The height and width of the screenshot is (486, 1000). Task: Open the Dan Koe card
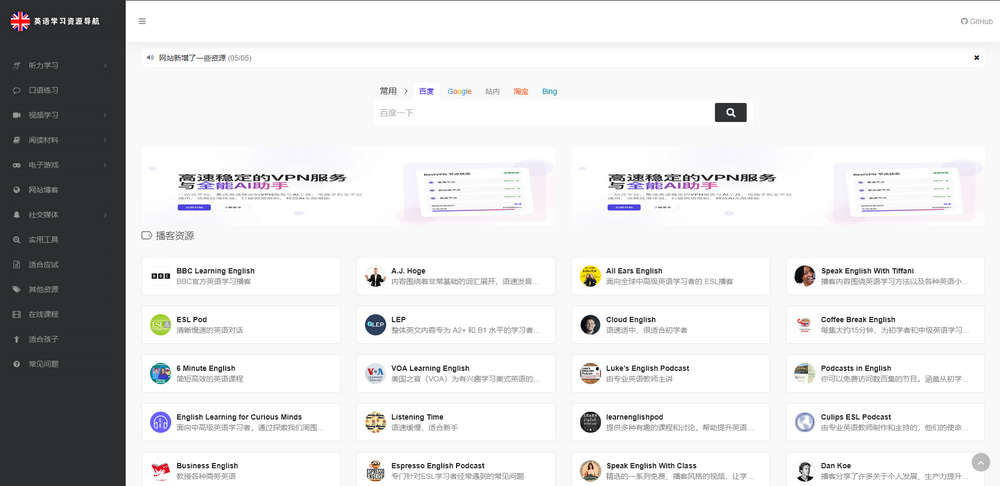click(x=885, y=470)
